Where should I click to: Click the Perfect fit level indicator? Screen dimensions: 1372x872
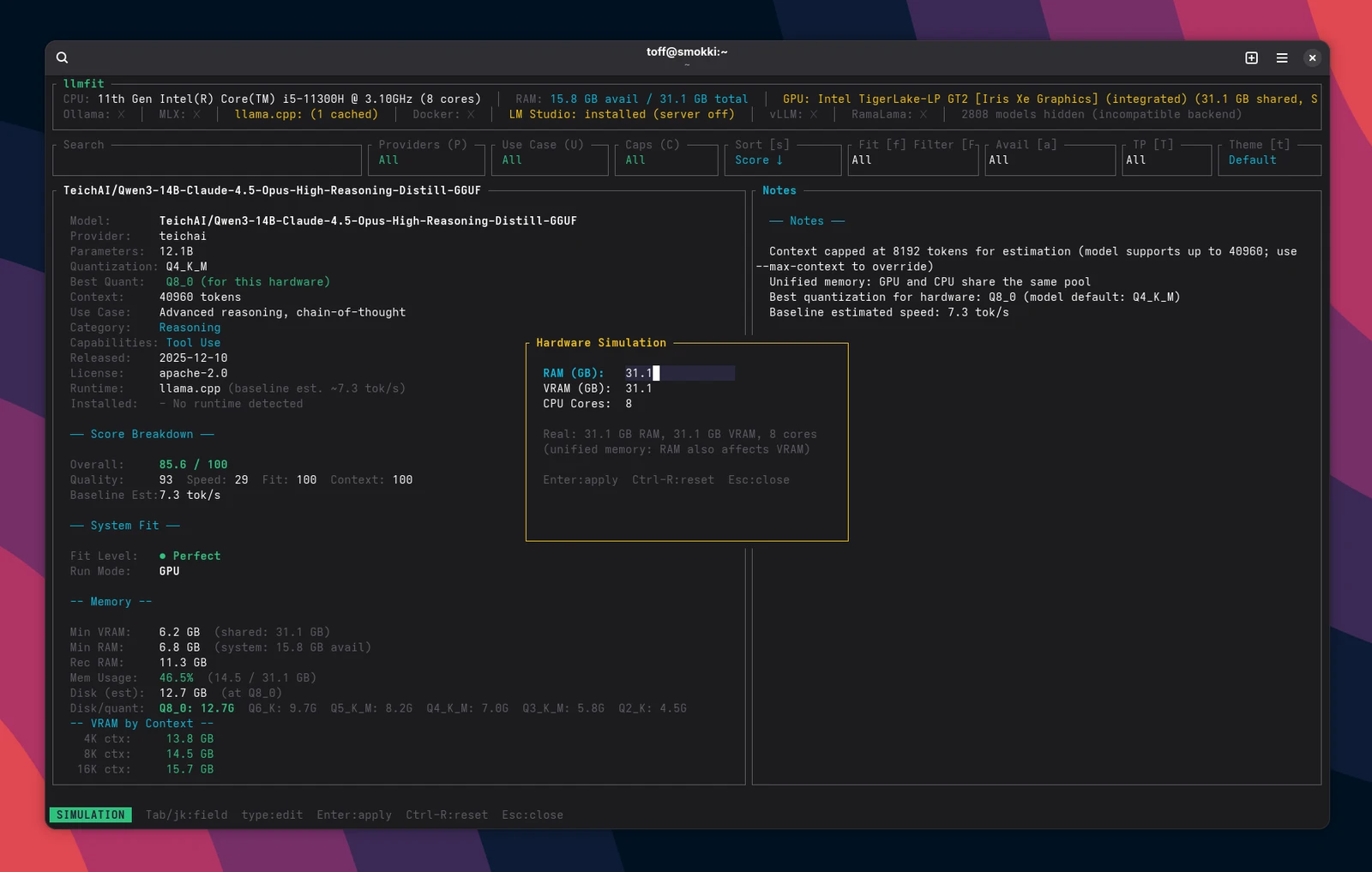[x=190, y=556]
